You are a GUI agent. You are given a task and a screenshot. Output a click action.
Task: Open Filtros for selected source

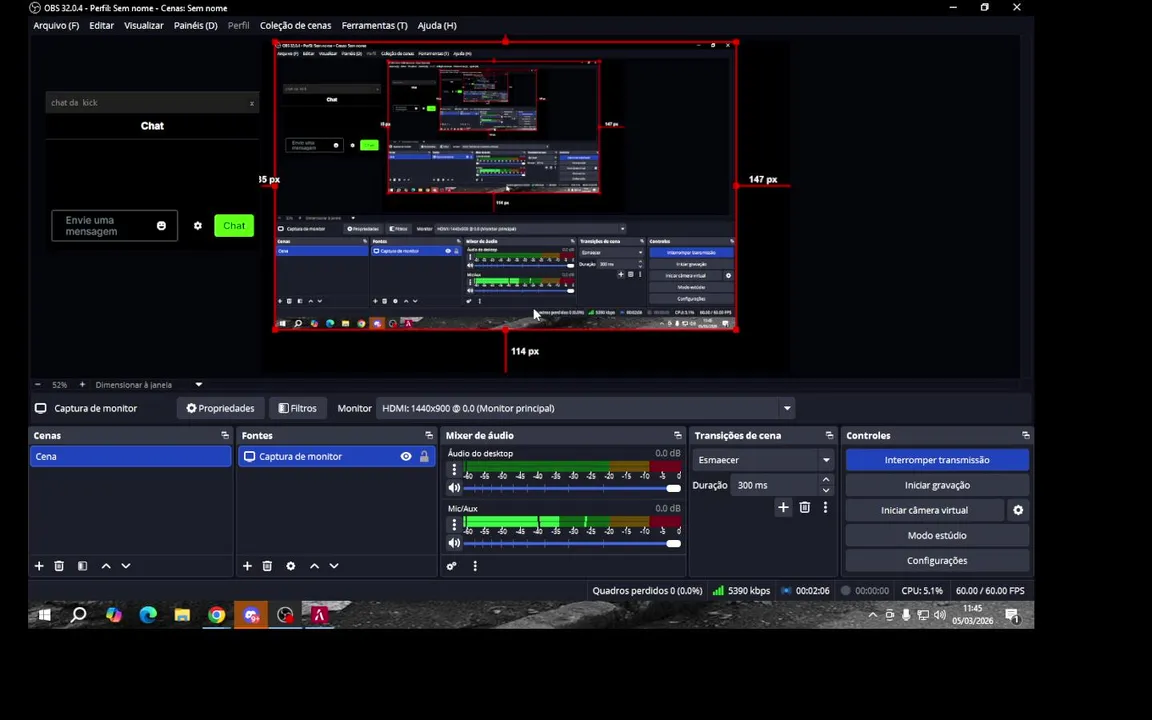tap(298, 408)
